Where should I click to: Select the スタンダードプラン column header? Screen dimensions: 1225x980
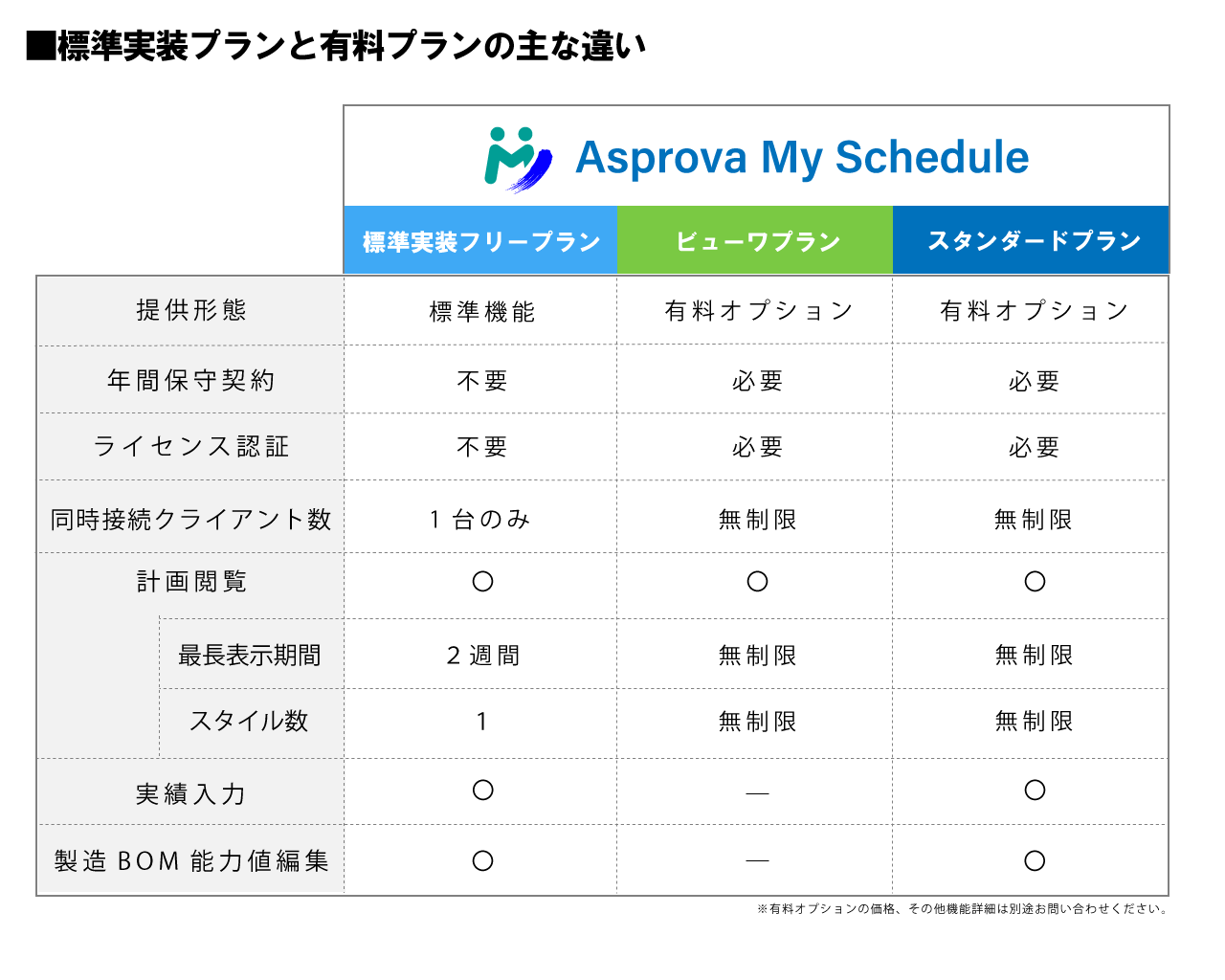point(1034,241)
